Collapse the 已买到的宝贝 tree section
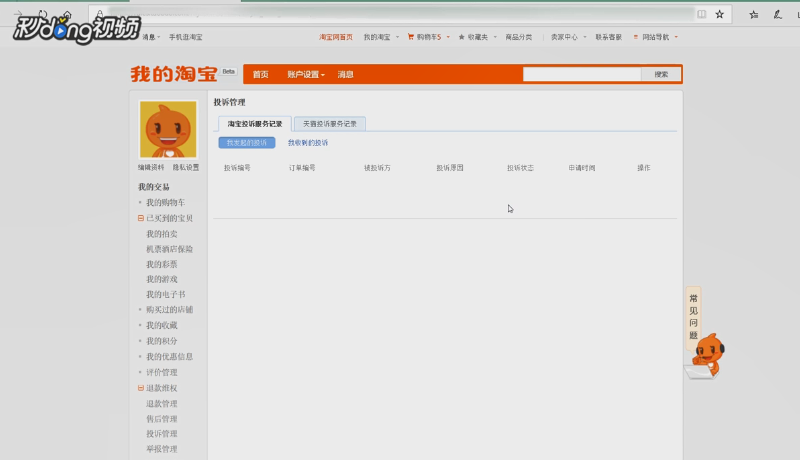This screenshot has width=800, height=460. tap(140, 218)
